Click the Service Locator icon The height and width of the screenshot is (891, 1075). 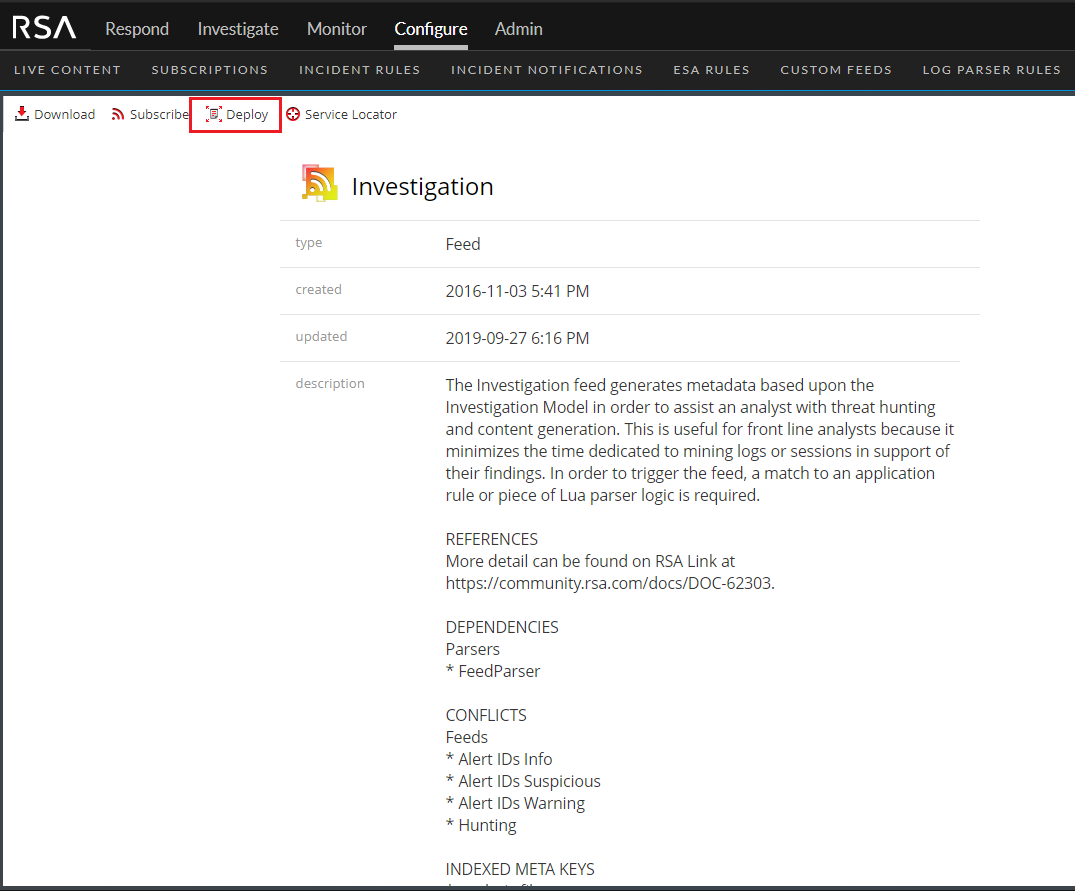[293, 114]
